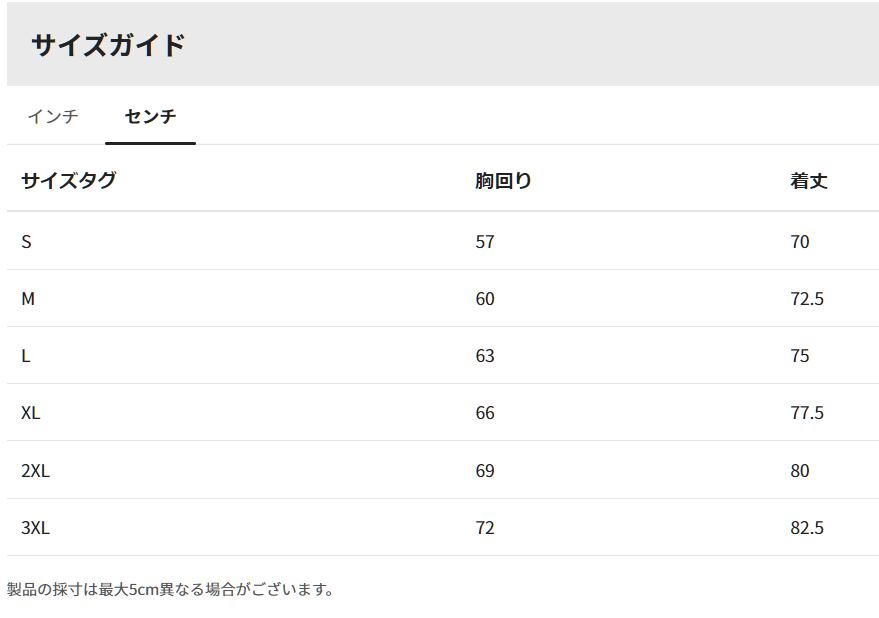Click chest value 63 in L row
Screen dimensions: 879x618
coord(485,356)
